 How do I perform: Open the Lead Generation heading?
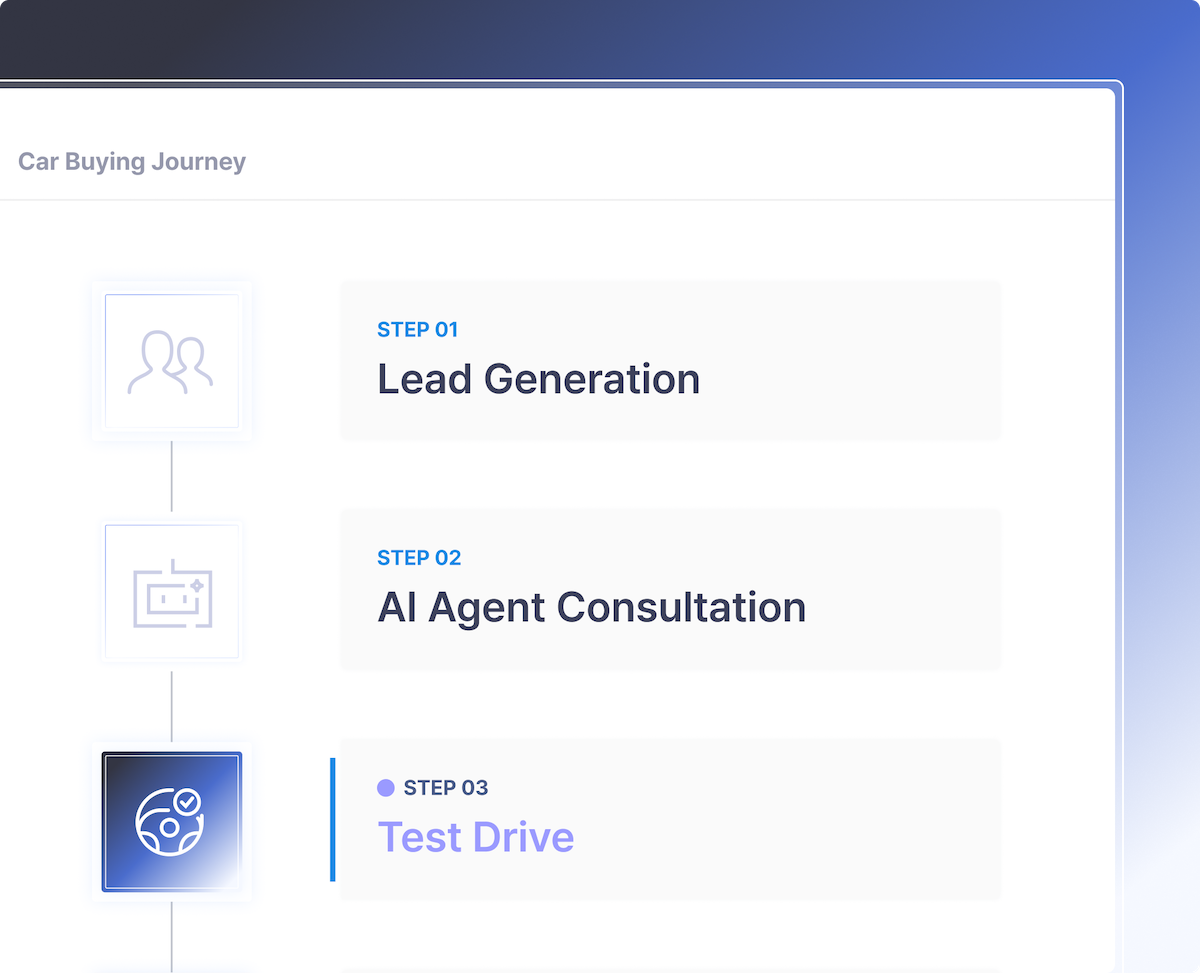(538, 379)
